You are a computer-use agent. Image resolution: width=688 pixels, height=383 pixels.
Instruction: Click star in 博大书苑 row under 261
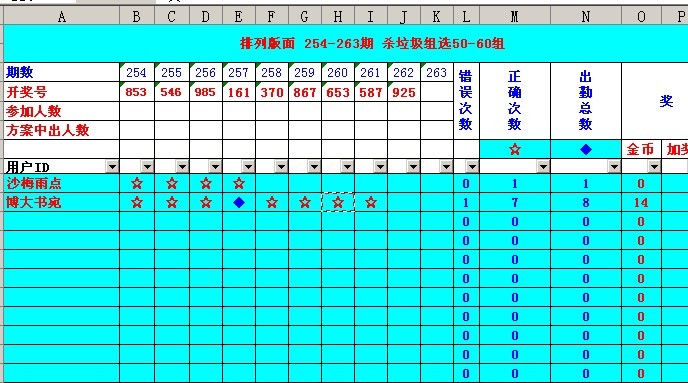coord(371,202)
